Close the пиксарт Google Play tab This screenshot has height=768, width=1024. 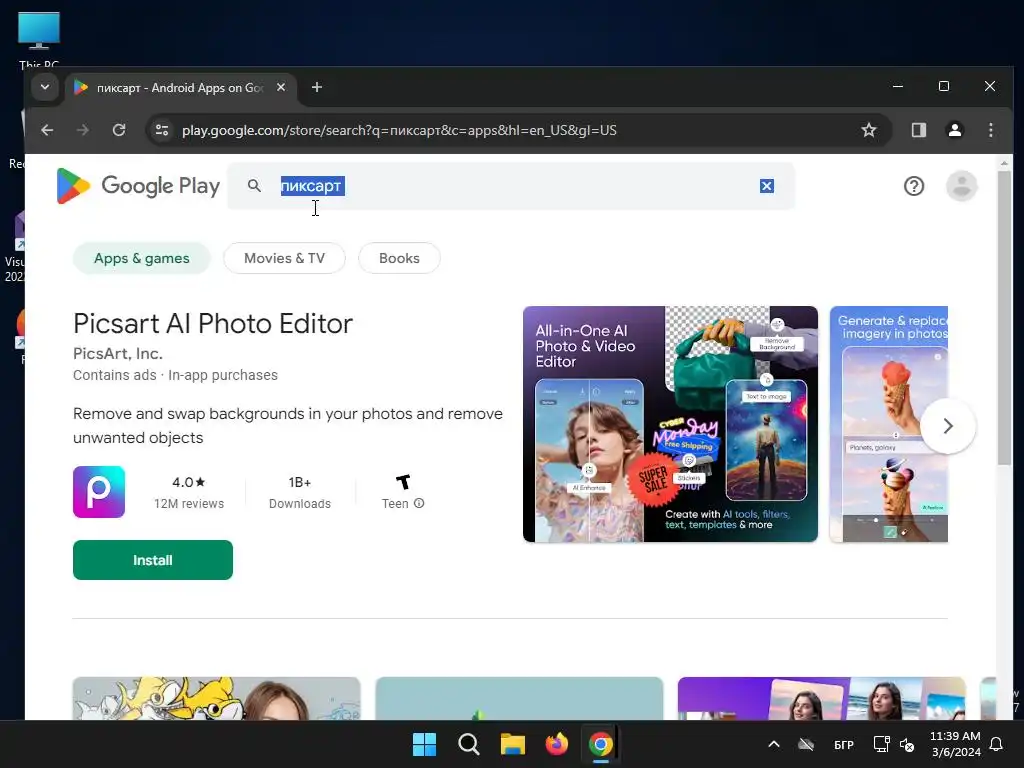pyautogui.click(x=281, y=88)
